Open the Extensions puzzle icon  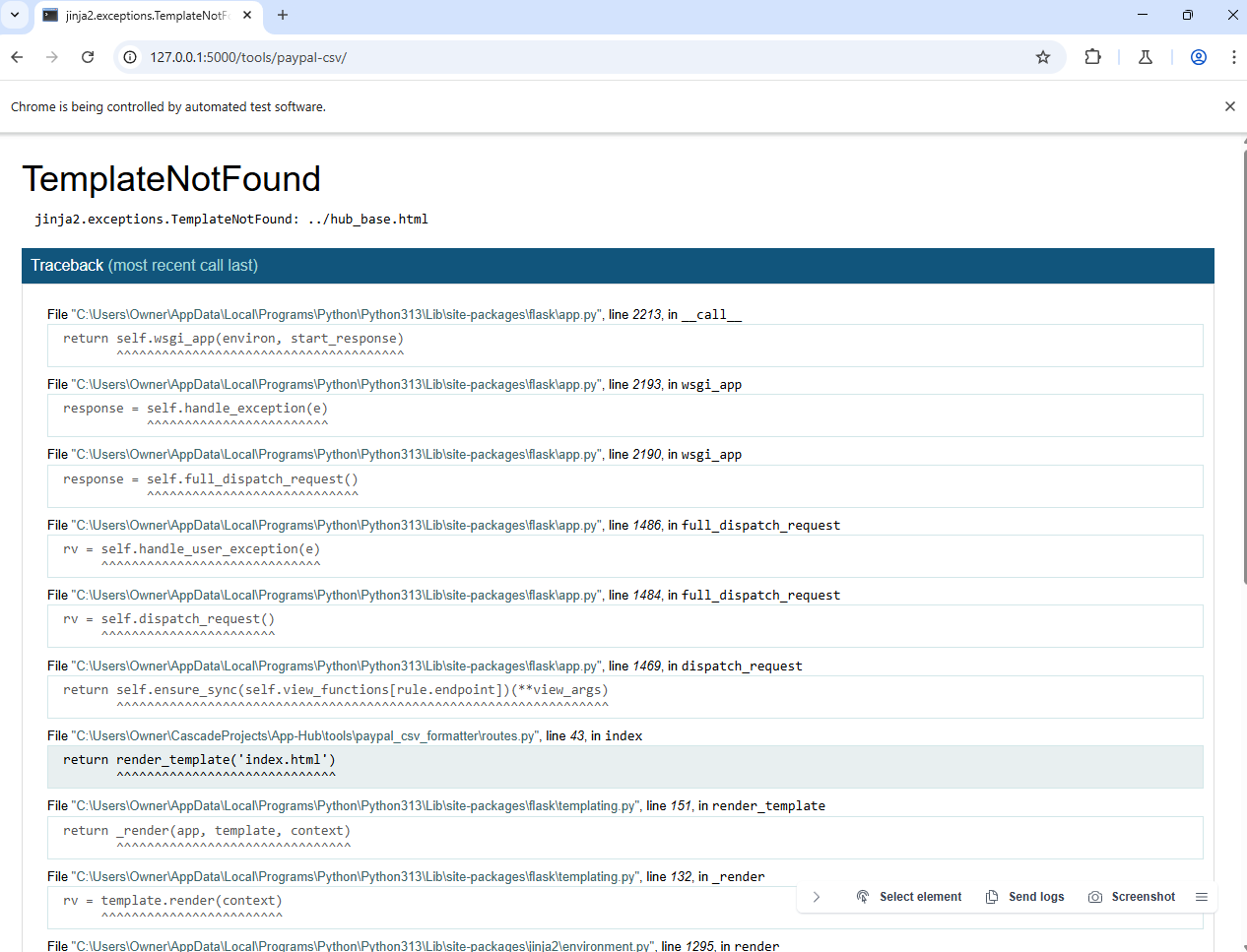[x=1092, y=57]
